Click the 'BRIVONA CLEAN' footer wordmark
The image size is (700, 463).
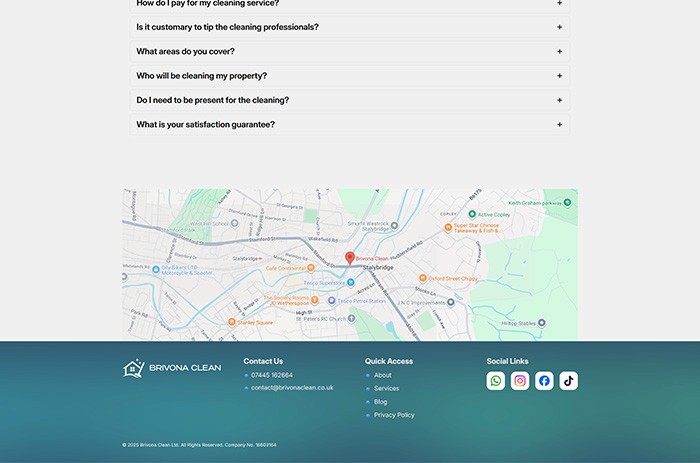coord(185,368)
